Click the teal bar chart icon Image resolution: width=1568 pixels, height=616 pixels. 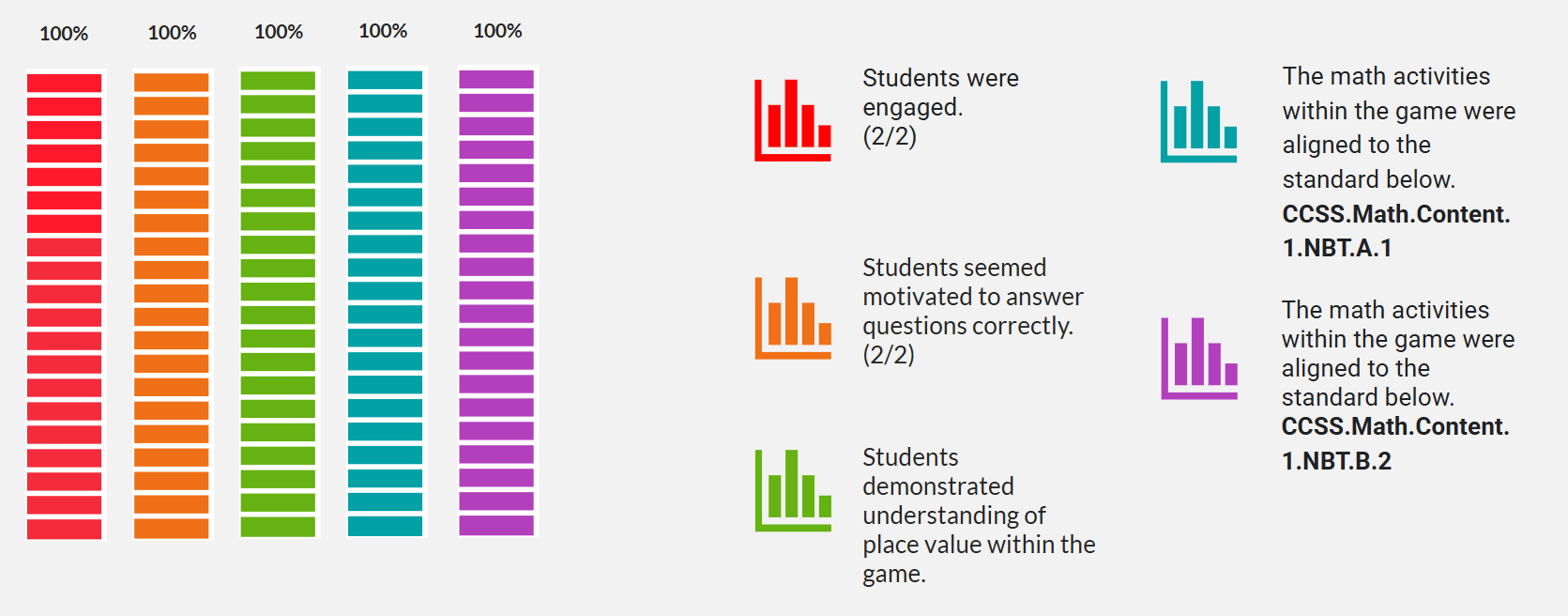point(1198,121)
